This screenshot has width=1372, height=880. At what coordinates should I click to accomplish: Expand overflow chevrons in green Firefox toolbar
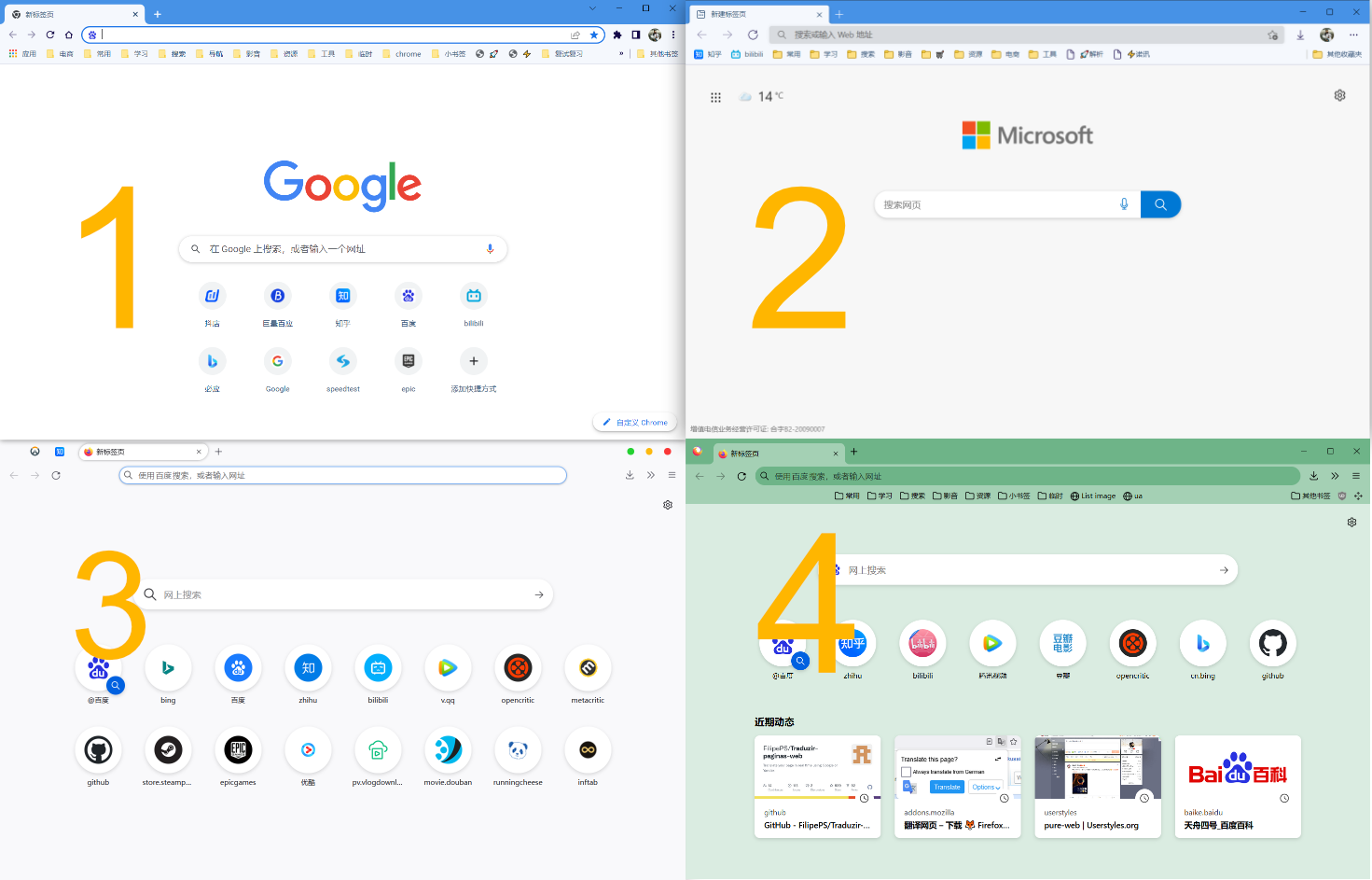click(x=1335, y=476)
